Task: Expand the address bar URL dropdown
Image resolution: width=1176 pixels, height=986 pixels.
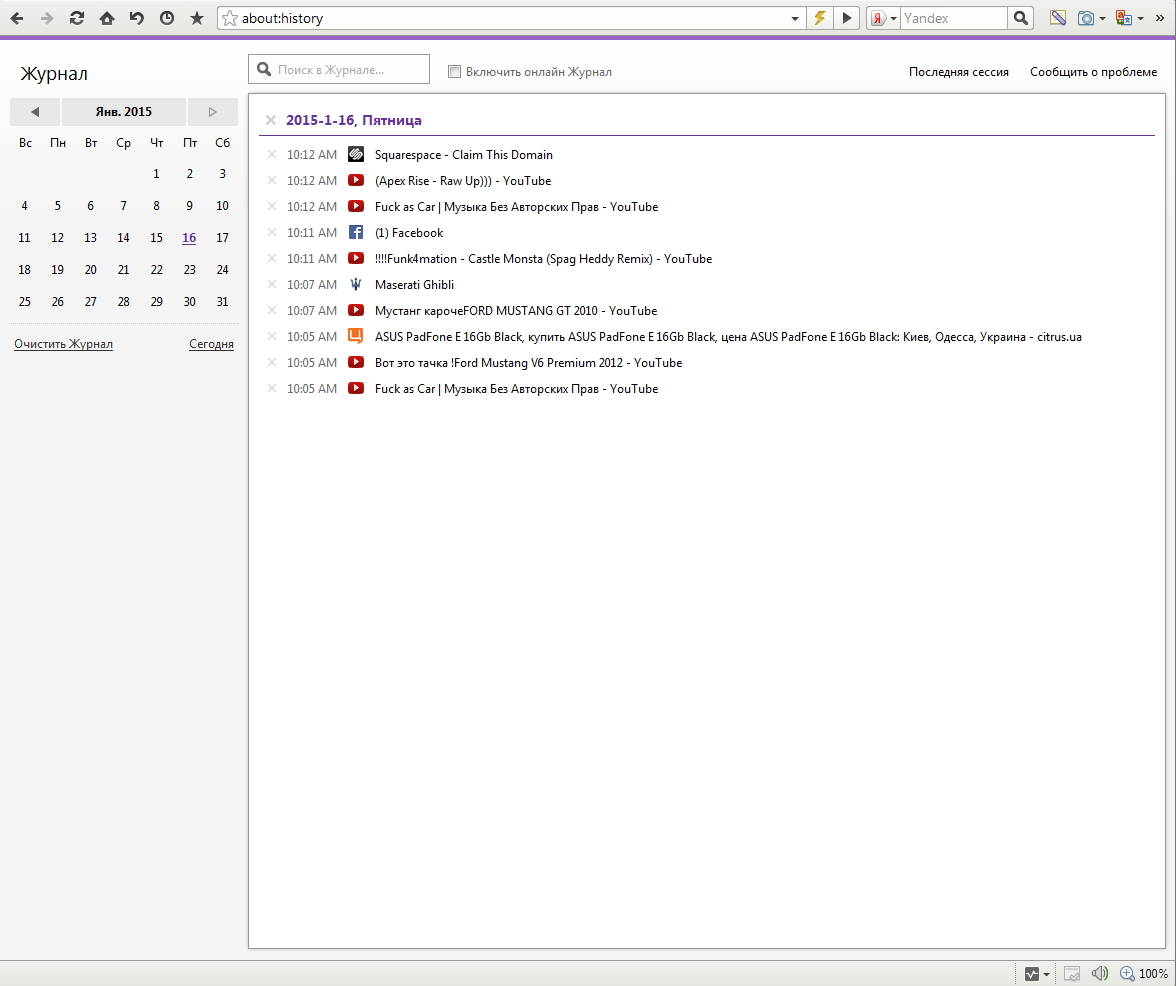Action: click(795, 18)
